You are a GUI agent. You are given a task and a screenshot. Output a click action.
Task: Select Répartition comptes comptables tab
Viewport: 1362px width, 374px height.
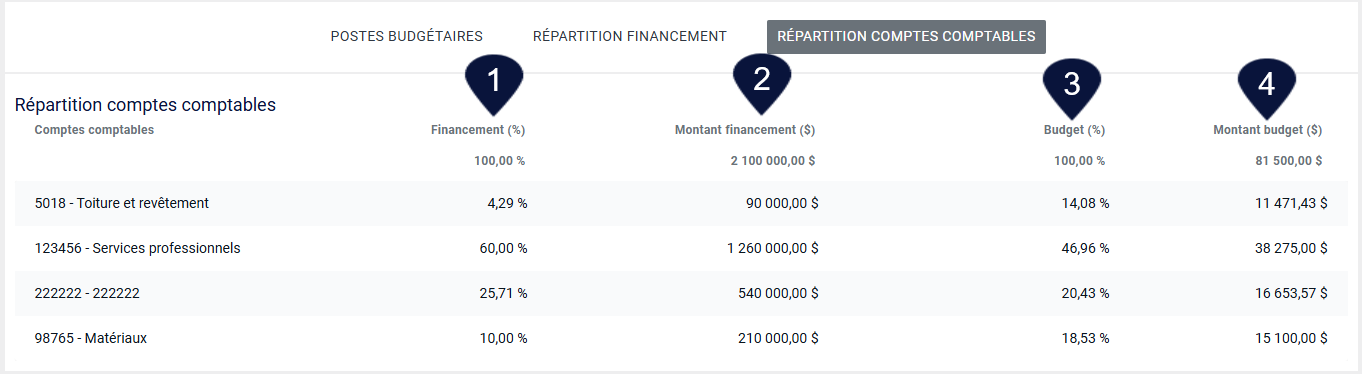pos(906,36)
